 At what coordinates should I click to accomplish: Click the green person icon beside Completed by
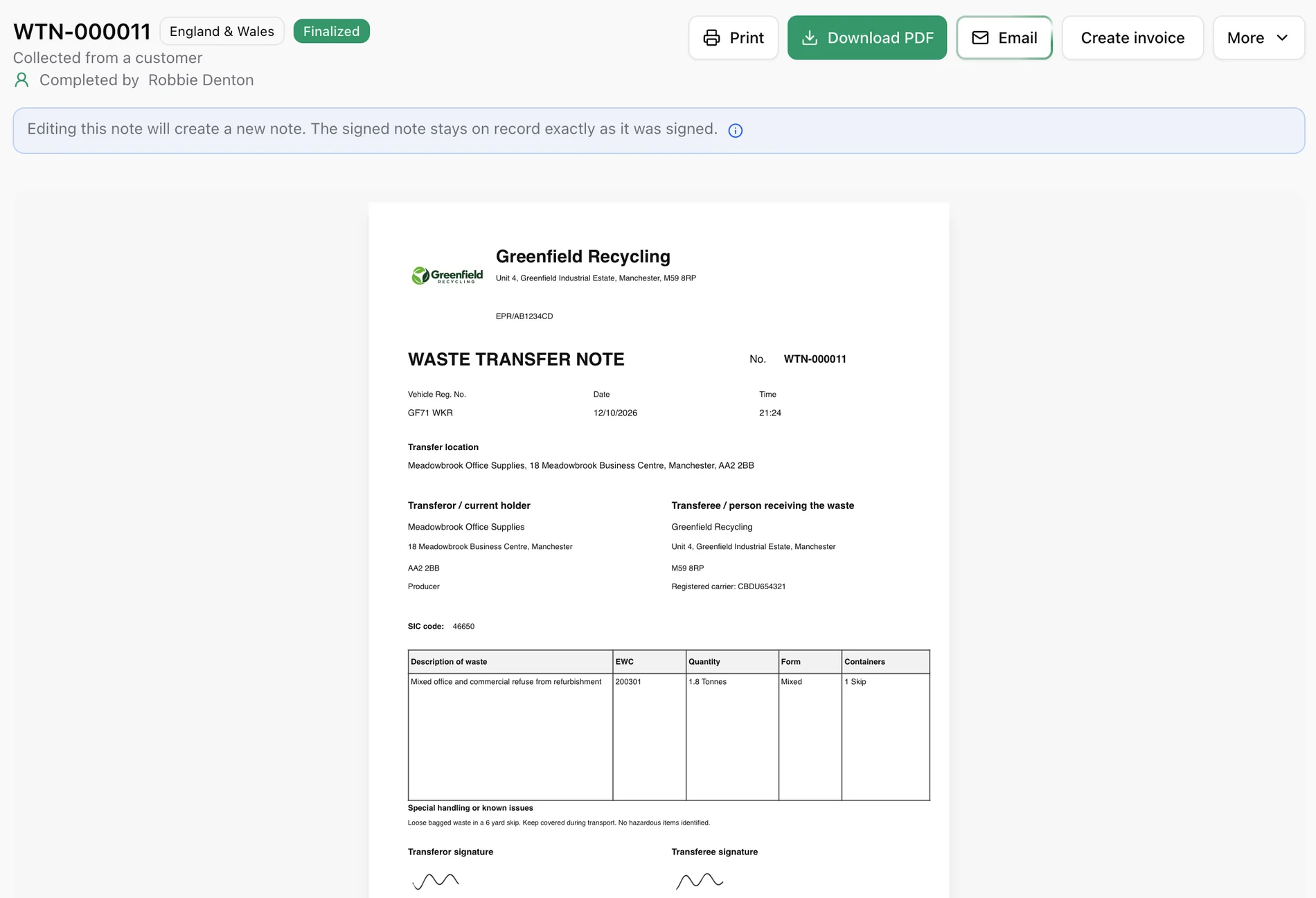pos(21,80)
